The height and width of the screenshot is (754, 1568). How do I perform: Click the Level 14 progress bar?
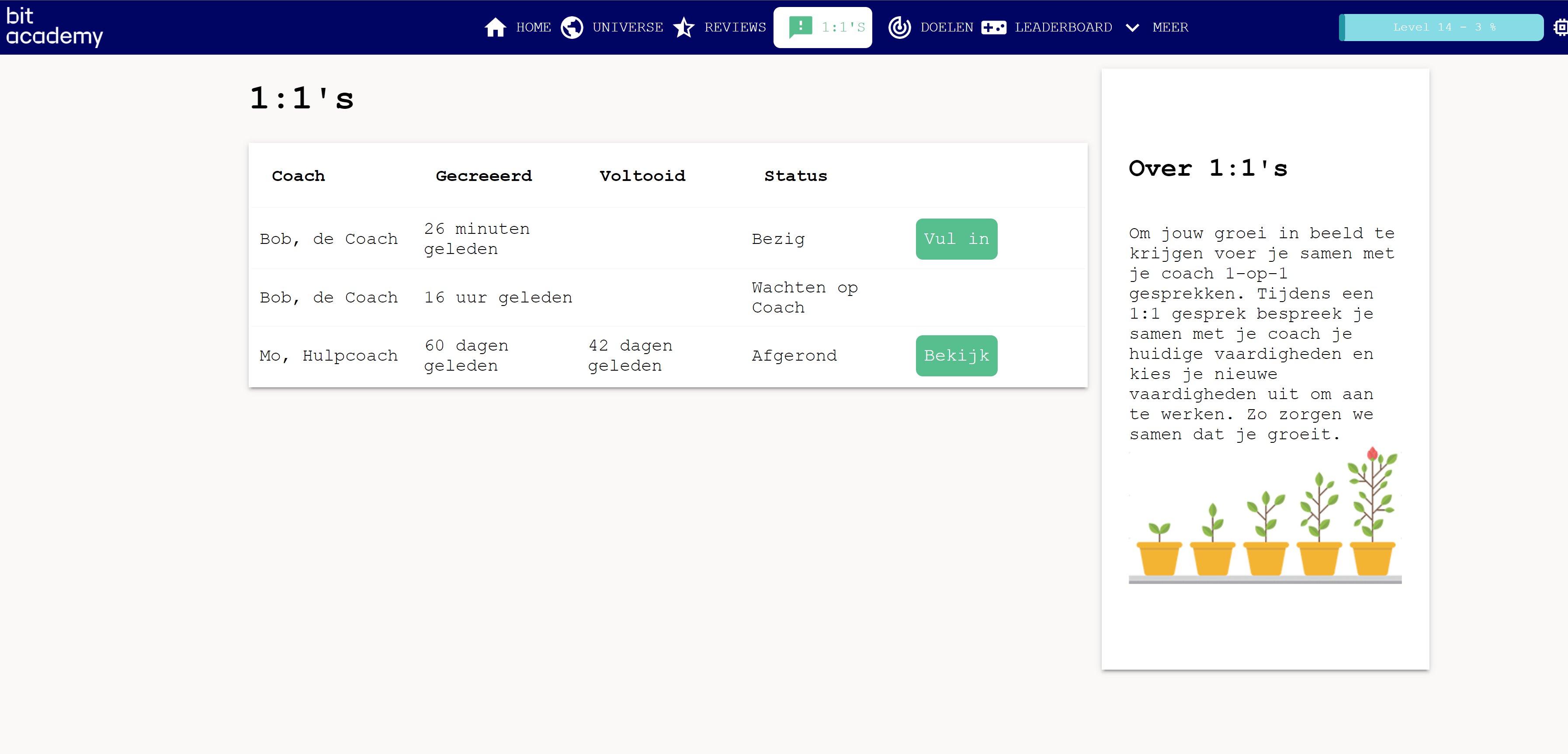click(1440, 28)
